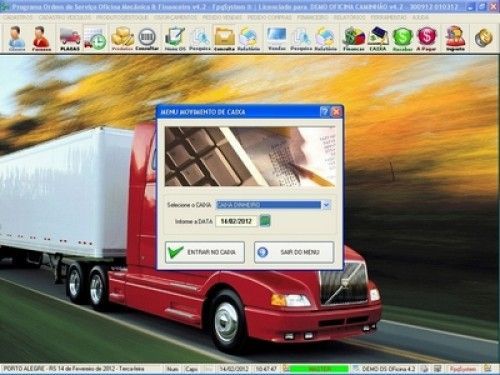Expand the Selecione o CAIXA dropdown arrow
The width and height of the screenshot is (500, 375).
[326, 205]
